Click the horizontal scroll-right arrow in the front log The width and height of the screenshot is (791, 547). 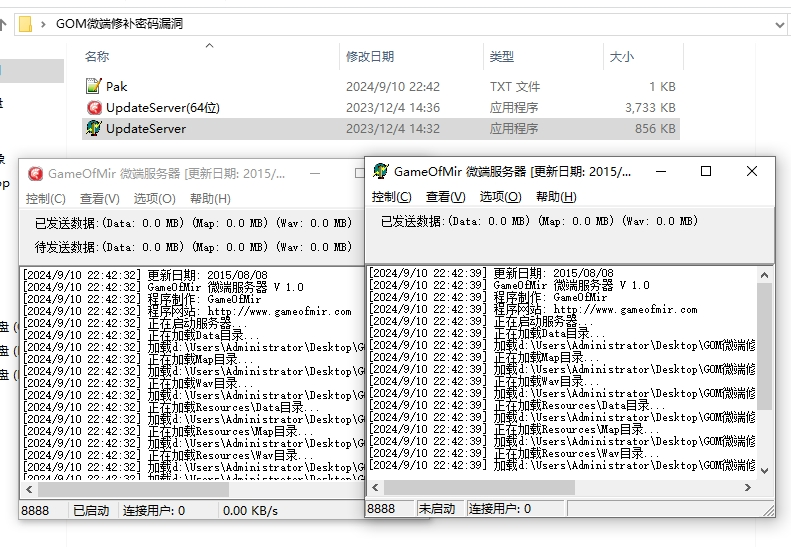pyautogui.click(x=748, y=487)
